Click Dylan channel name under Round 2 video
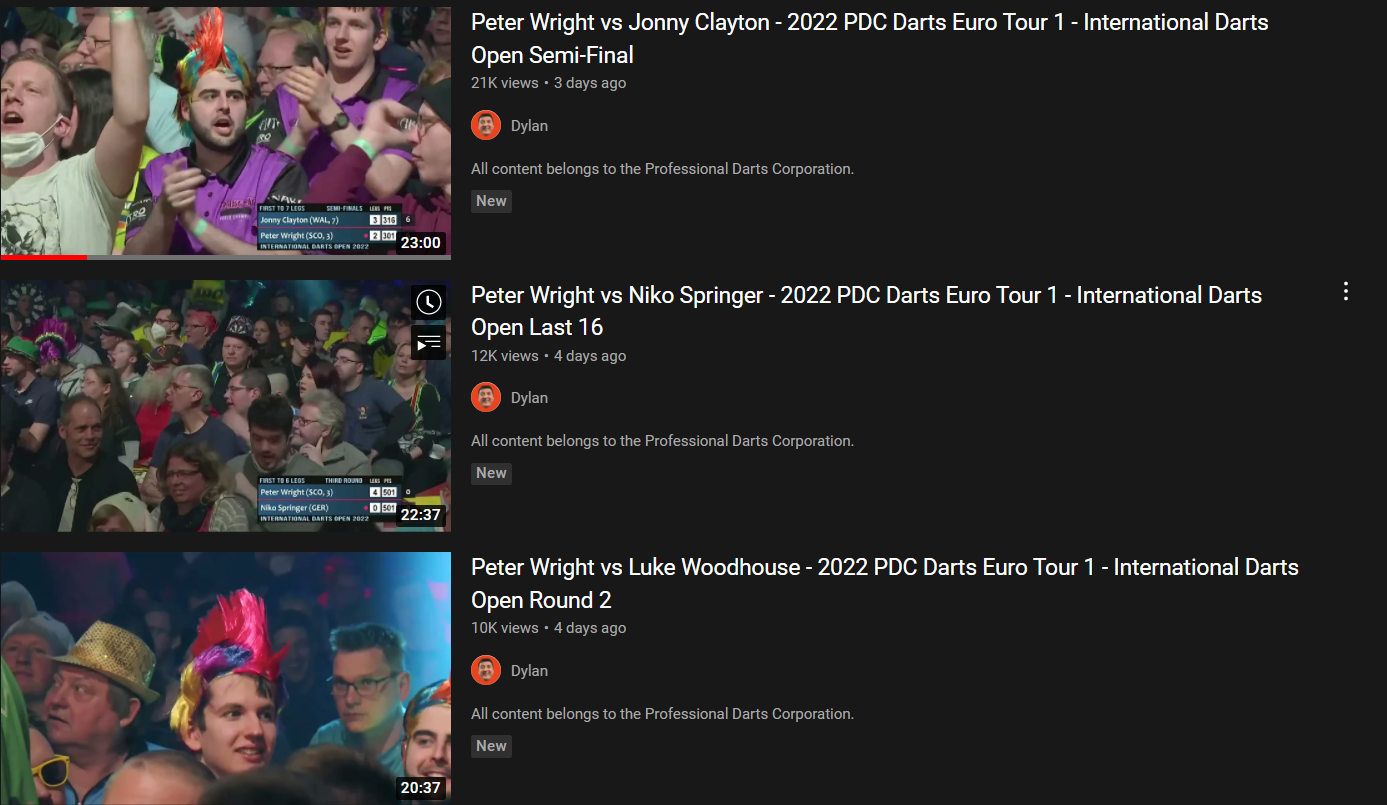Viewport: 1387px width, 805px height. (x=529, y=670)
